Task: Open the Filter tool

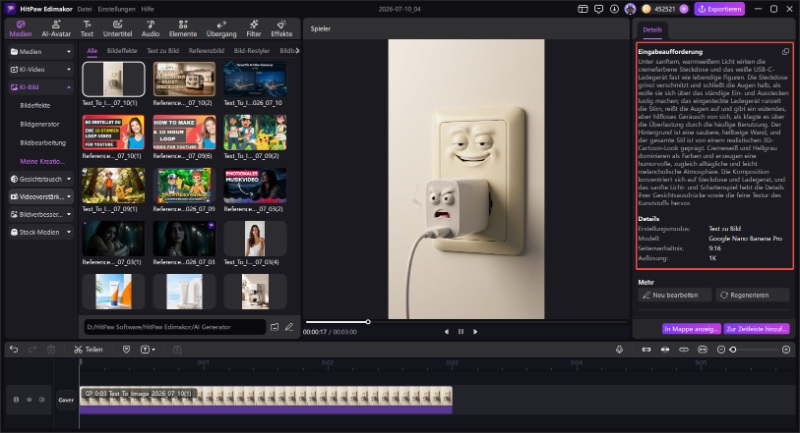Action: point(254,29)
